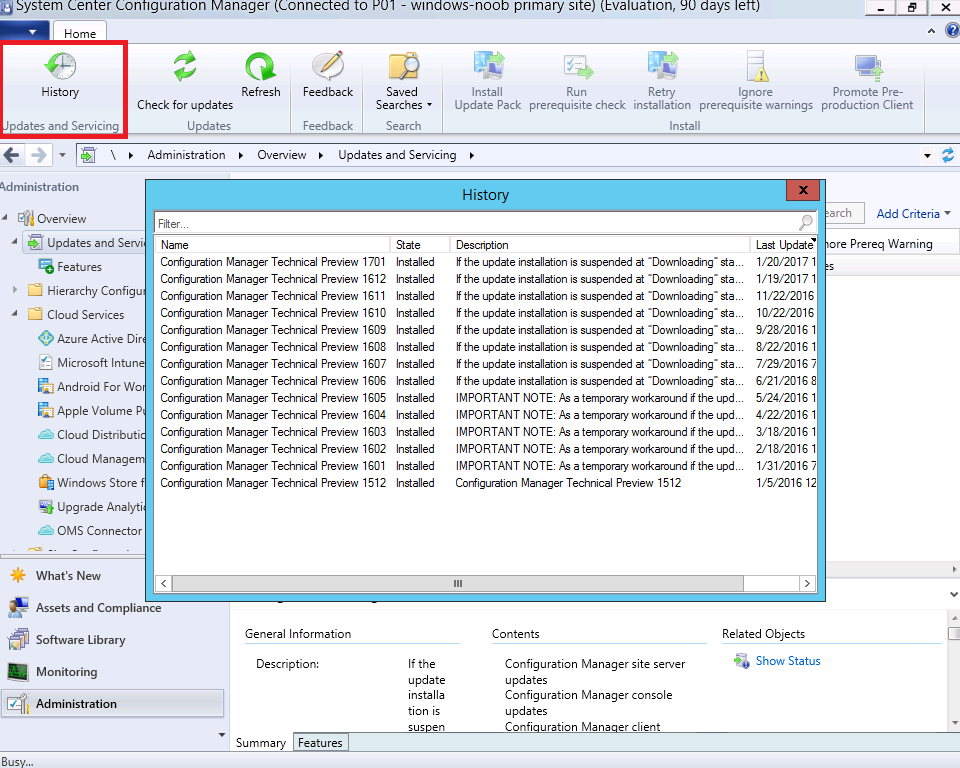Collapse Updates and Servicing tree node
This screenshot has width=960, height=768.
click(x=15, y=243)
